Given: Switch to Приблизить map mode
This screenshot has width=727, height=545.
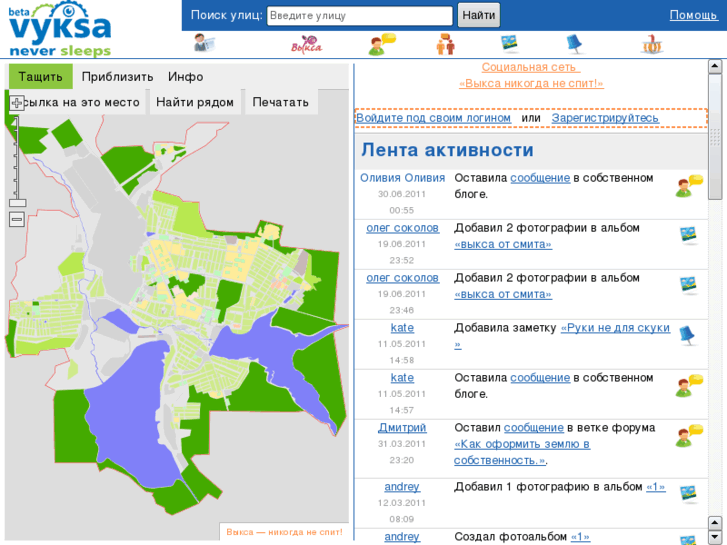Looking at the screenshot, I should pos(118,77).
